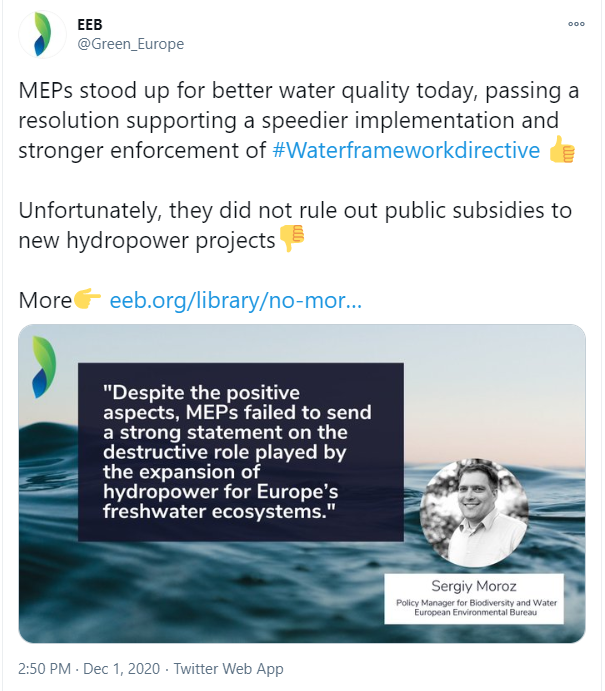
Task: Click the "Unfortunately, they did not" paragraph
Action: point(290,211)
